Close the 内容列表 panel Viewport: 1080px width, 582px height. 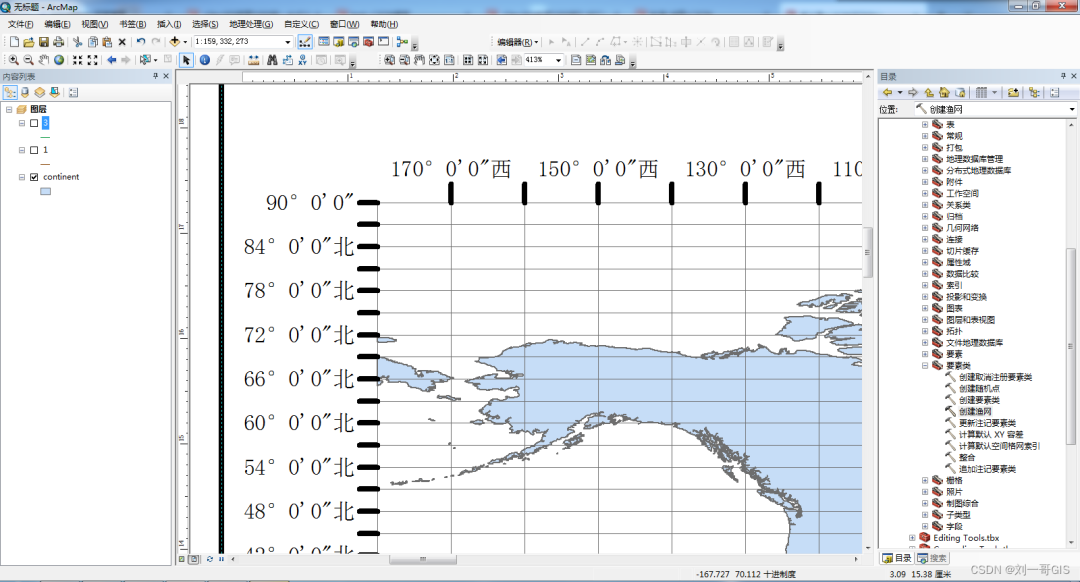point(166,76)
